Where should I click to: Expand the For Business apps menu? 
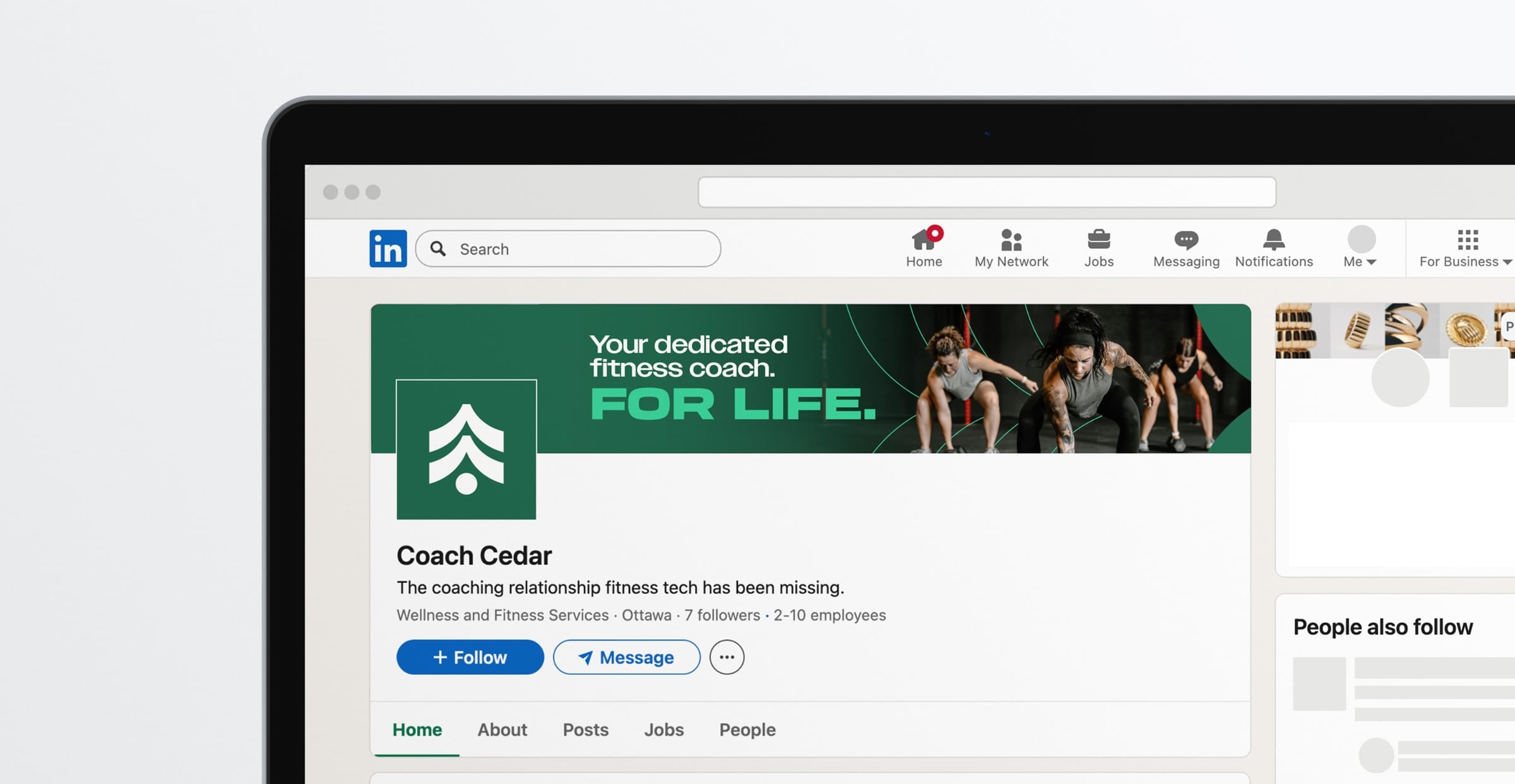coord(1466,247)
